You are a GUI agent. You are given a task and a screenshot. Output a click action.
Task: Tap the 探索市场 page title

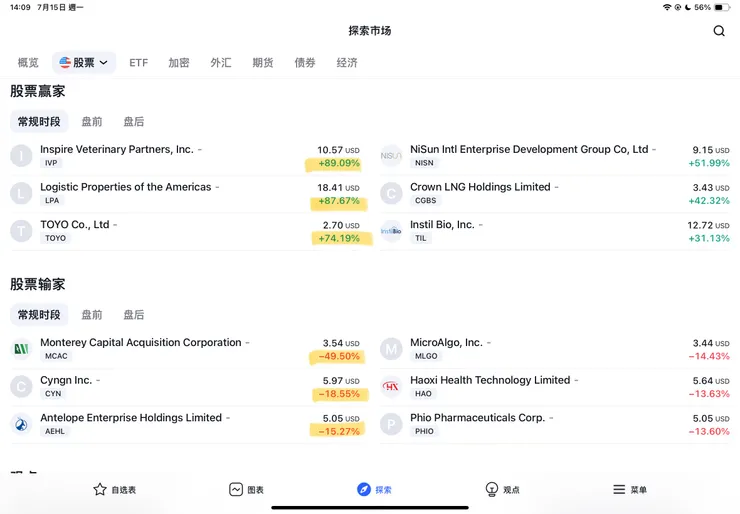click(x=370, y=31)
